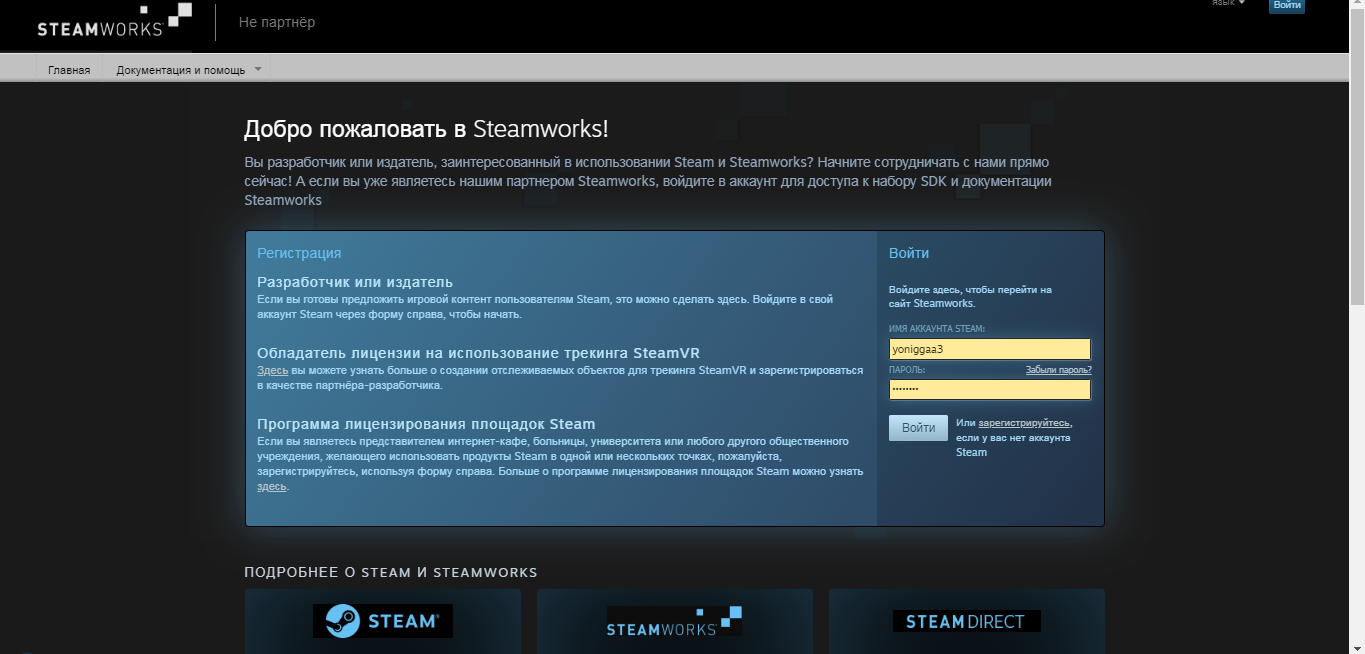The height and width of the screenshot is (654, 1365).
Task: Open the Steam logo card
Action: 383,620
